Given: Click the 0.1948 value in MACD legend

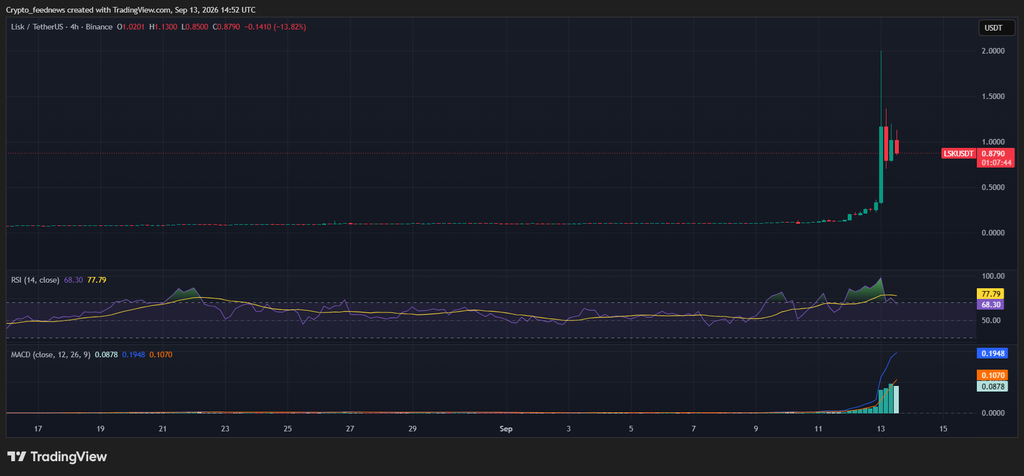Looking at the screenshot, I should pos(133,354).
